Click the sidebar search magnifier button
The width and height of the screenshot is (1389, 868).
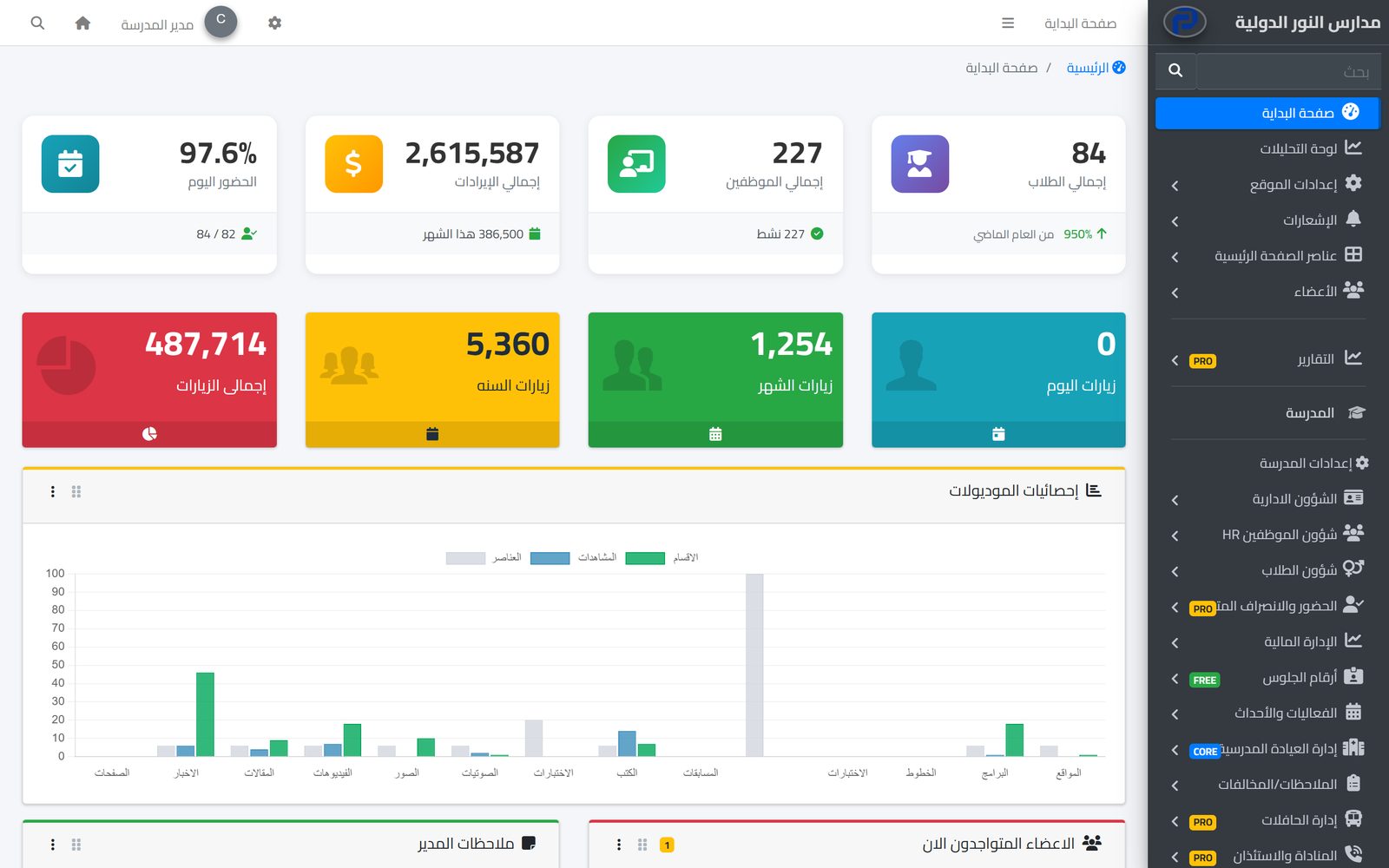tap(1175, 70)
